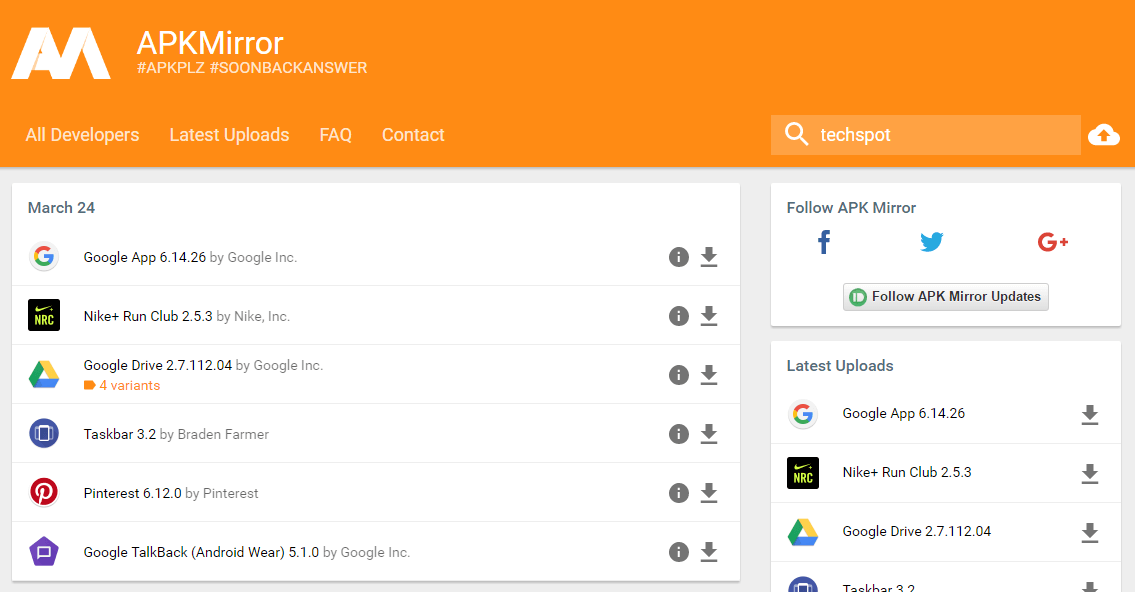The height and width of the screenshot is (592, 1135).
Task: Download Google Drive from Latest Uploads sidebar
Action: click(1089, 533)
